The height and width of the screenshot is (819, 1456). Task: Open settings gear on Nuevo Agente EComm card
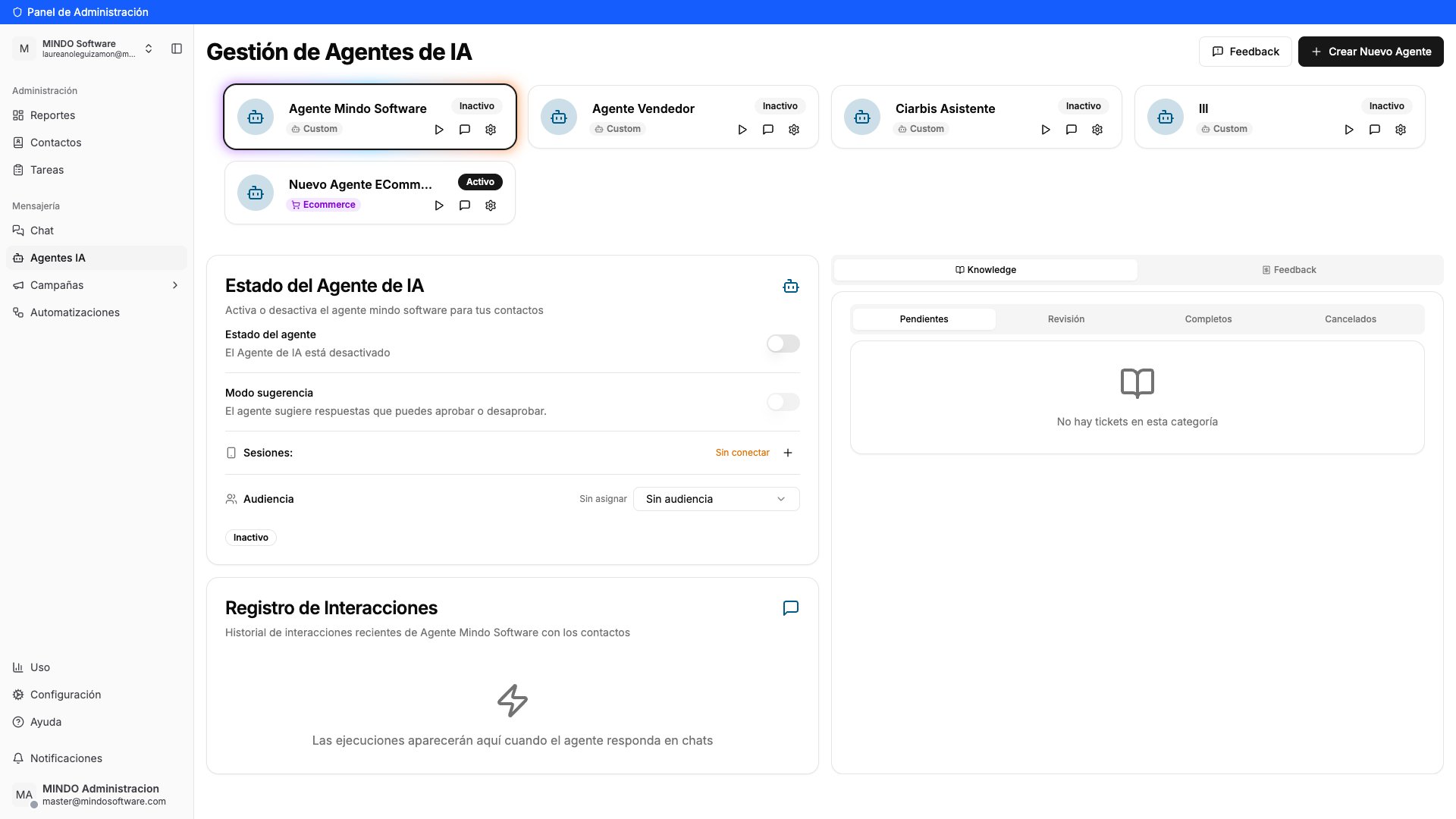click(x=491, y=206)
